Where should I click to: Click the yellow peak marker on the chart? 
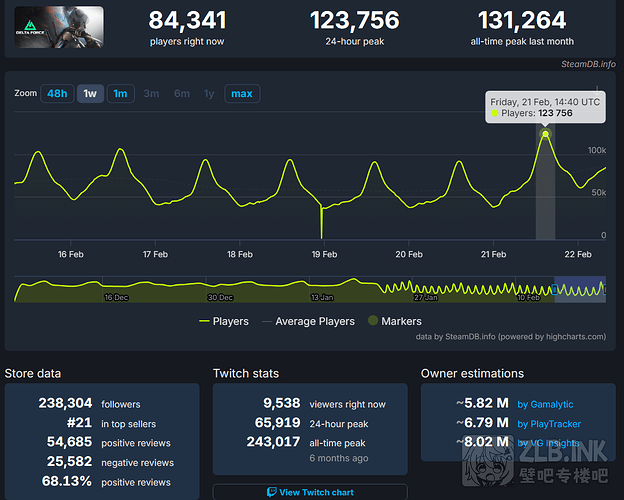coord(545,133)
